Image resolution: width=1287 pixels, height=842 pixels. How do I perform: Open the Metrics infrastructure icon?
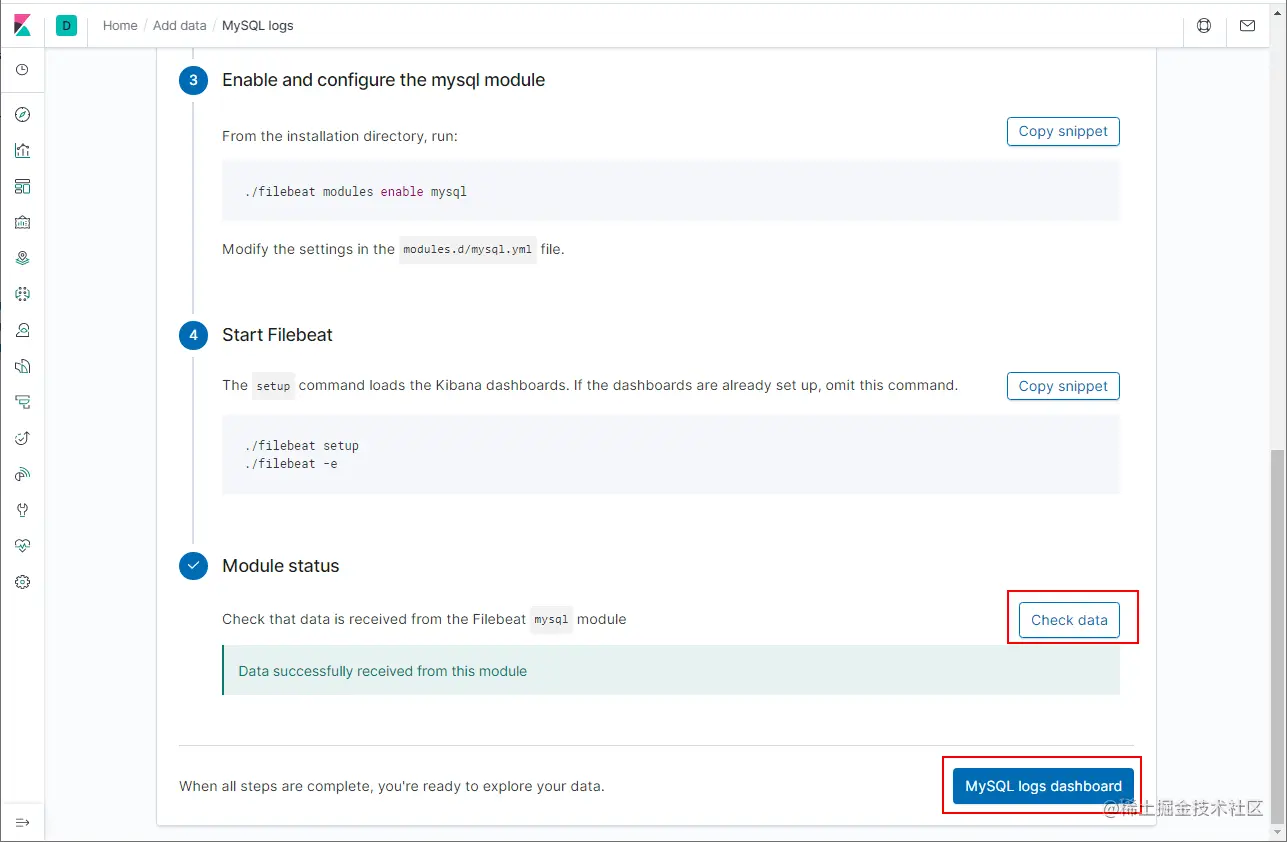click(23, 330)
